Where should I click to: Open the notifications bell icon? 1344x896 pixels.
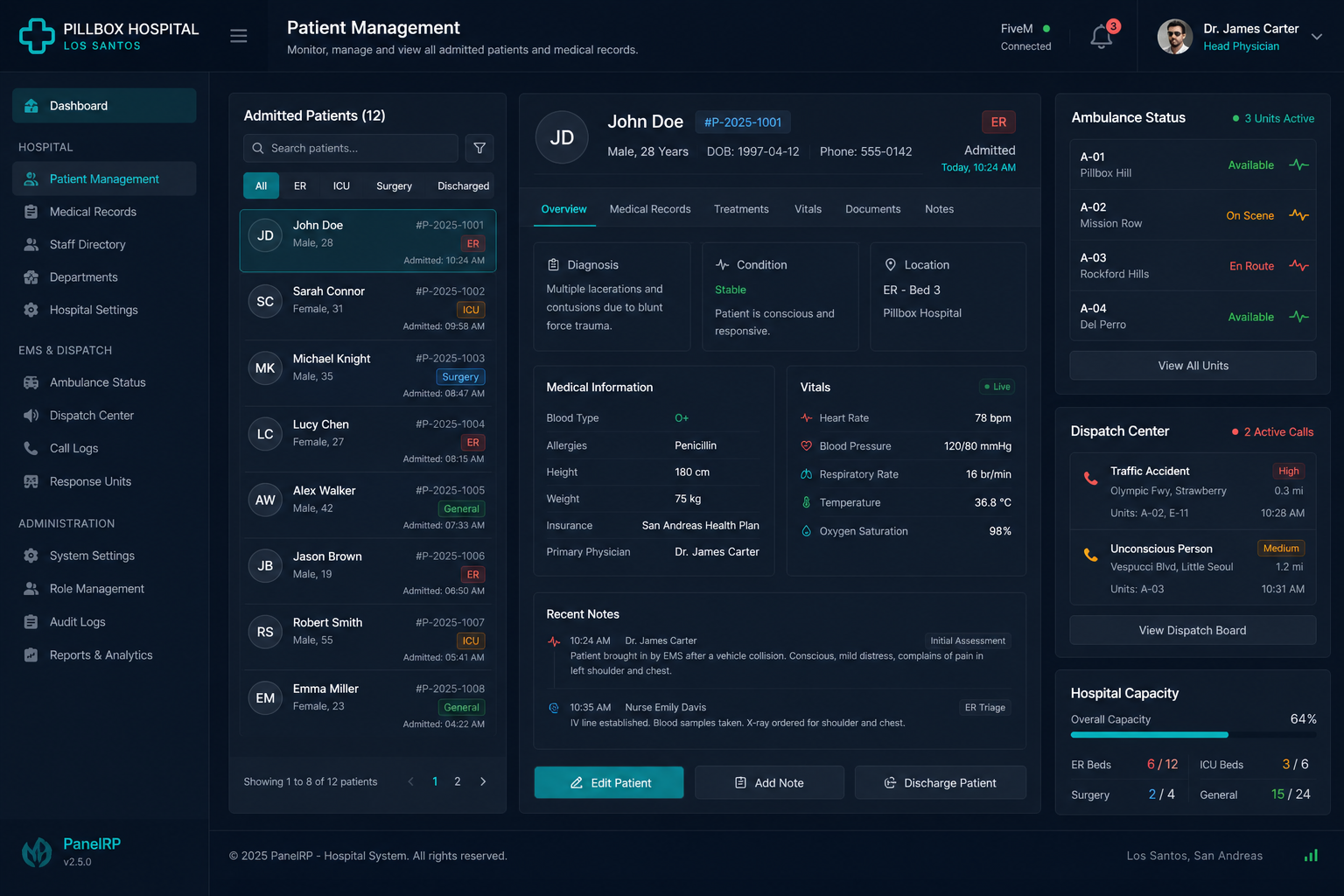pos(1102,37)
